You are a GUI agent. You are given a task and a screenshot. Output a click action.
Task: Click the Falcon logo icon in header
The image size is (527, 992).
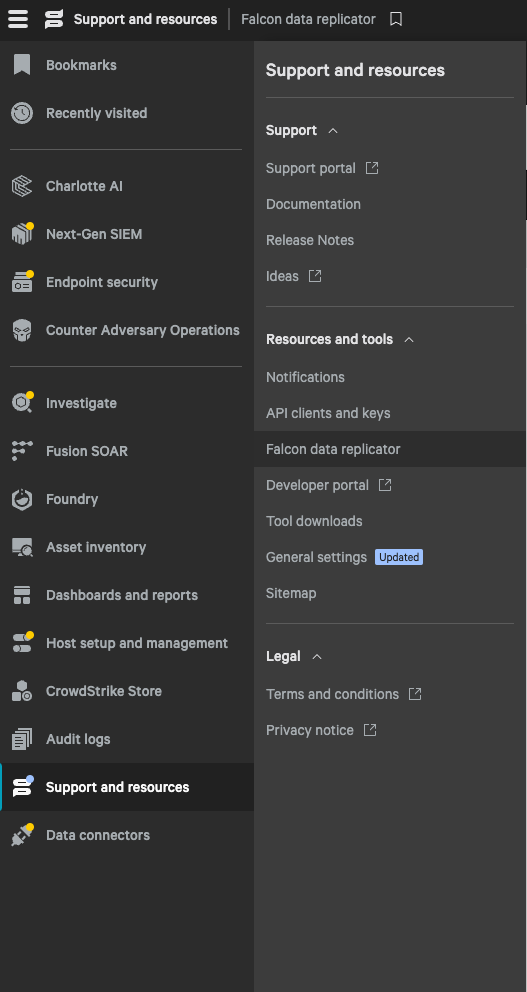[x=54, y=20]
